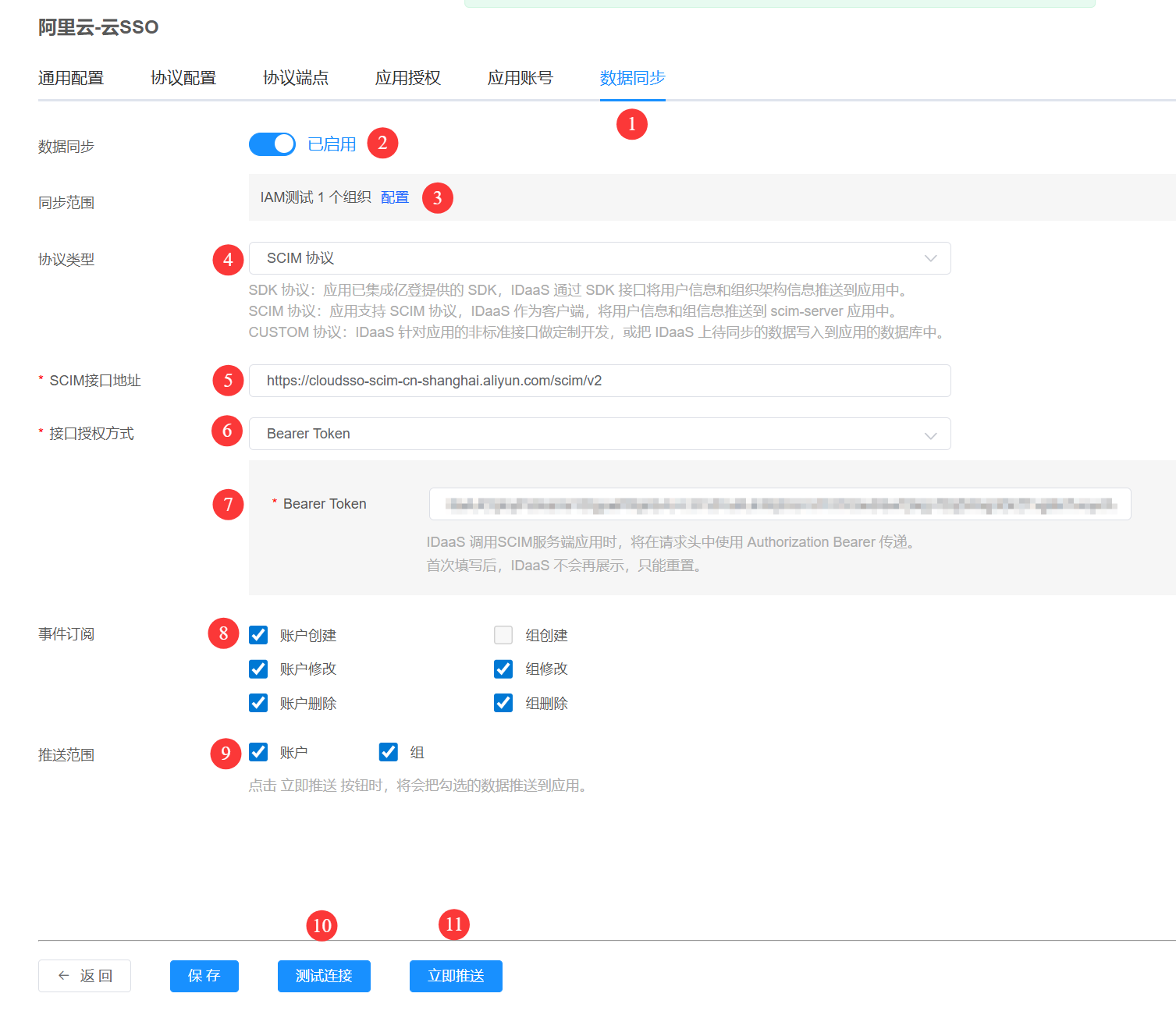Click the Bearer Token value field
Viewport: 1176px width, 1011px height.
click(779, 505)
